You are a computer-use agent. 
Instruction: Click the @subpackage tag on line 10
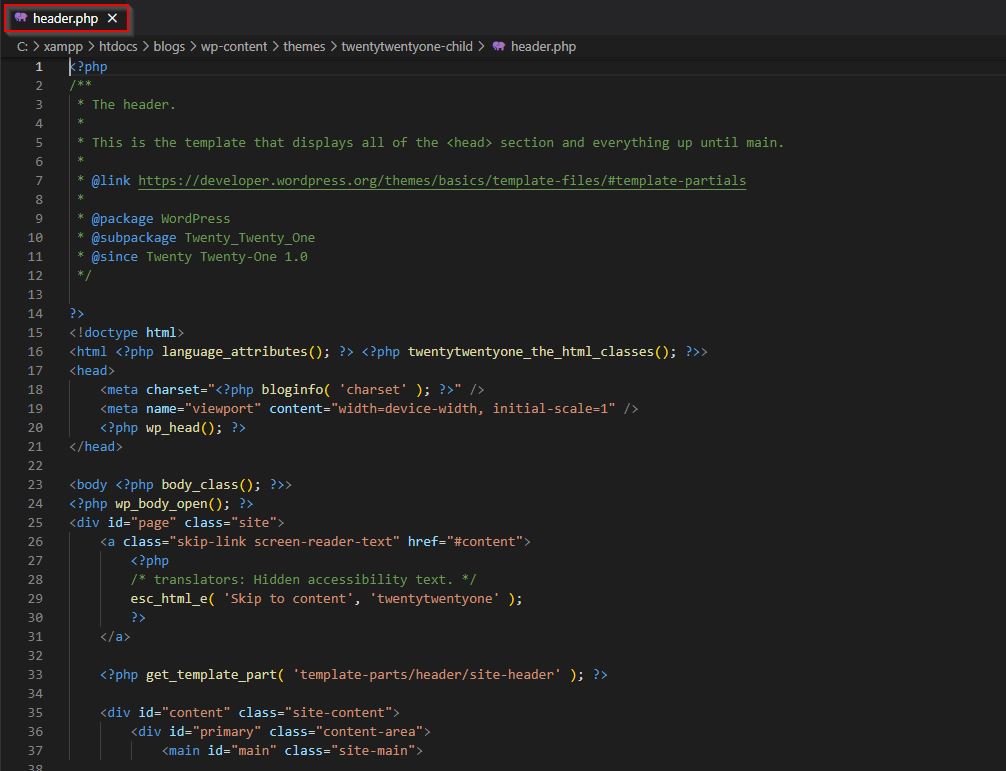pos(134,238)
